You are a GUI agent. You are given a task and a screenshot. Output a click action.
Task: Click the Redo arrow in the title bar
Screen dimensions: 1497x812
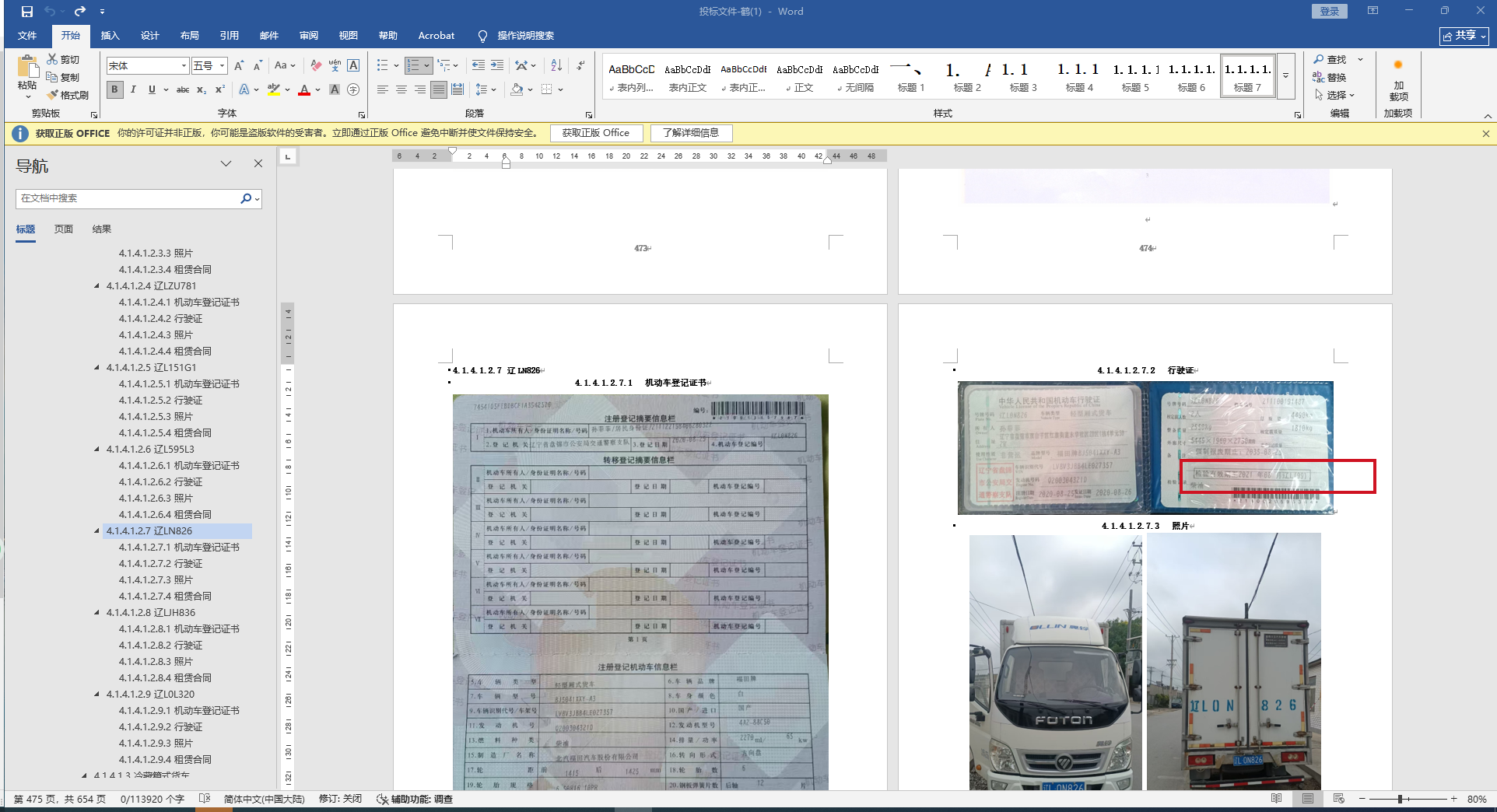(80, 12)
